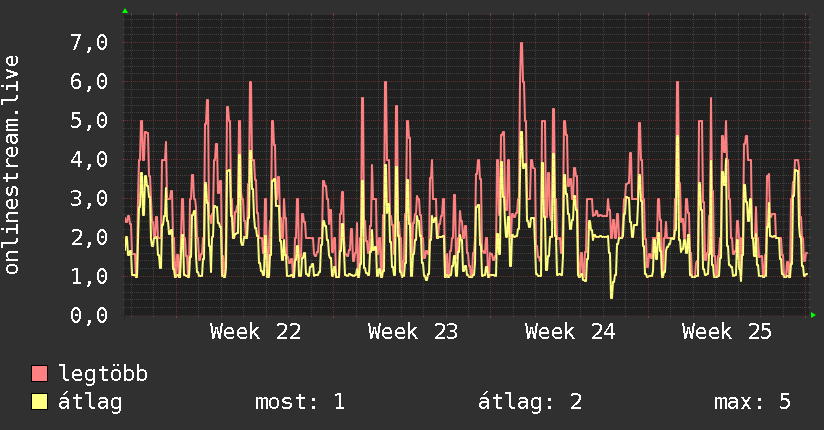Click the pink legtöbb legend swatch

pos(39,374)
